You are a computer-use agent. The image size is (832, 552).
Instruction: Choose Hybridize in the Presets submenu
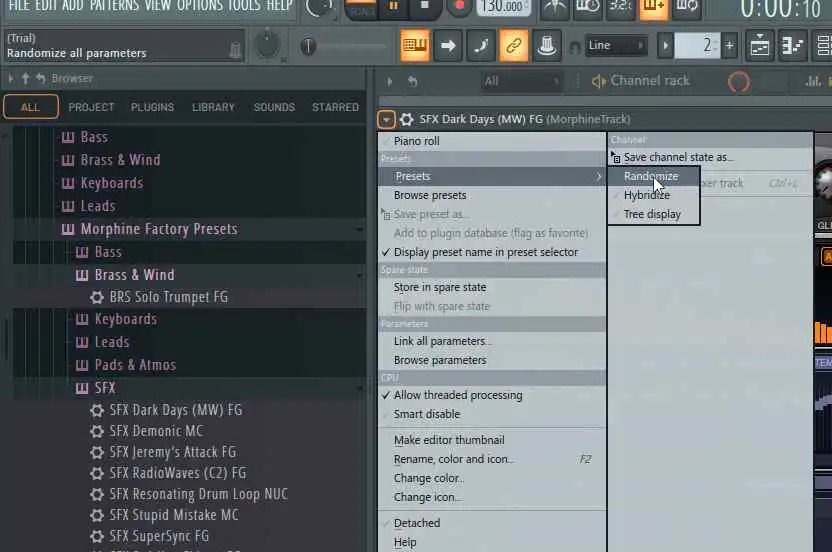[x=654, y=195]
